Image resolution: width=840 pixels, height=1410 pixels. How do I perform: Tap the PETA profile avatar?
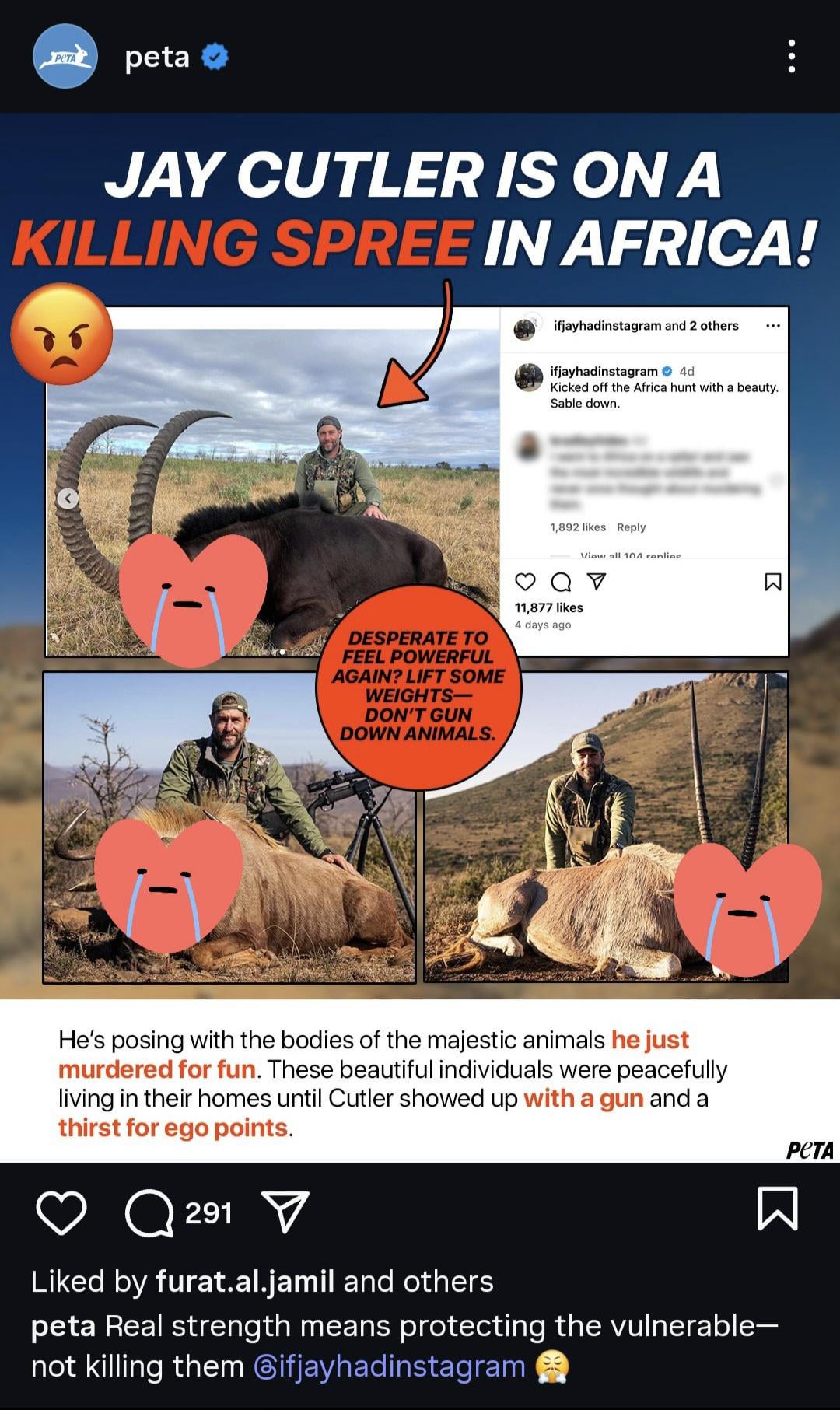click(x=65, y=56)
